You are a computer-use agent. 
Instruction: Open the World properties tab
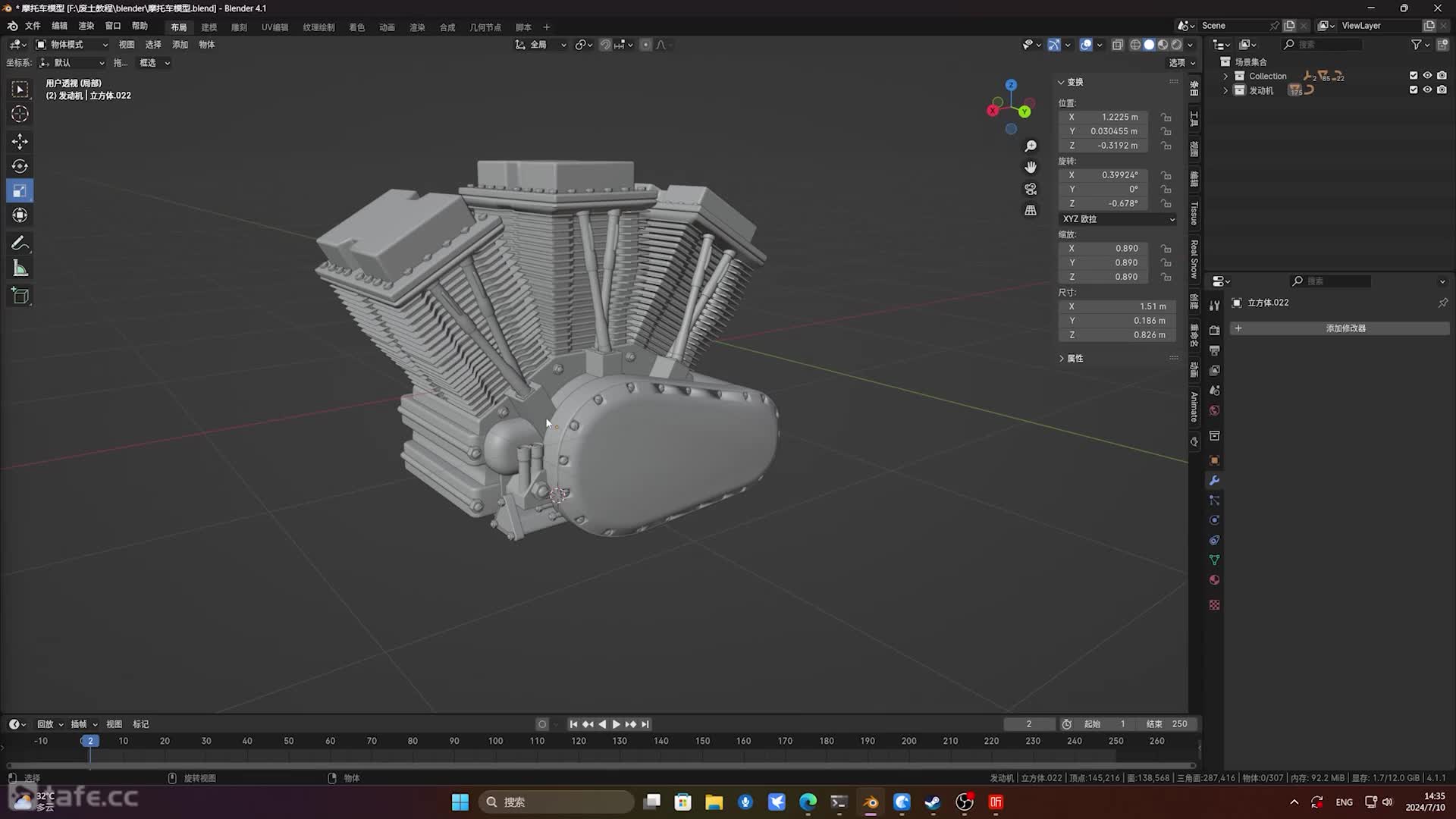click(1214, 410)
